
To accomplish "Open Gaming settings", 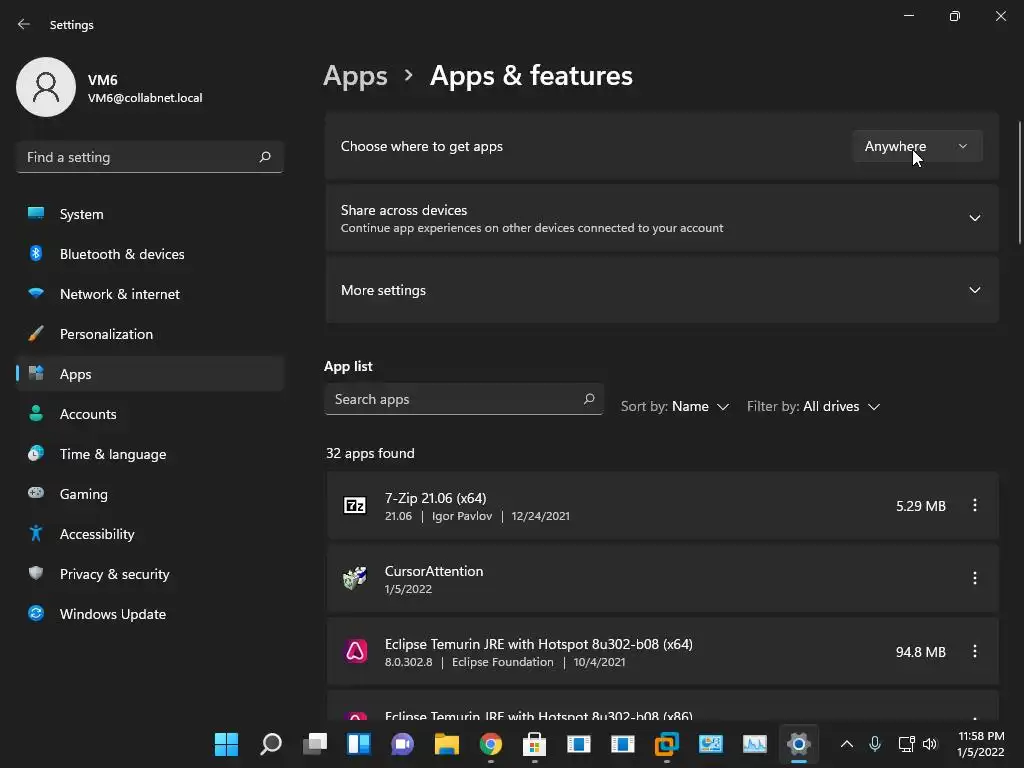I will (150, 494).
